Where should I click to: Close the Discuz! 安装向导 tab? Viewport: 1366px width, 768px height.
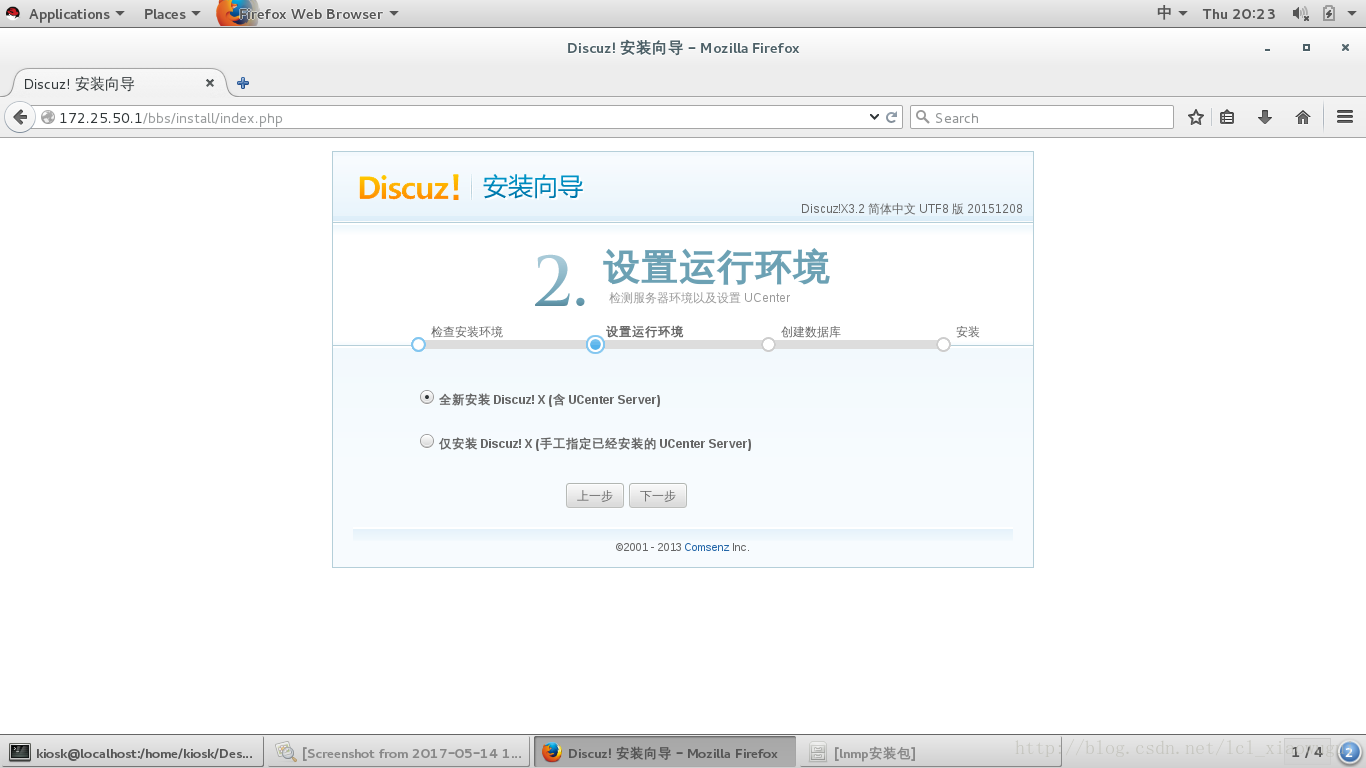click(x=210, y=83)
